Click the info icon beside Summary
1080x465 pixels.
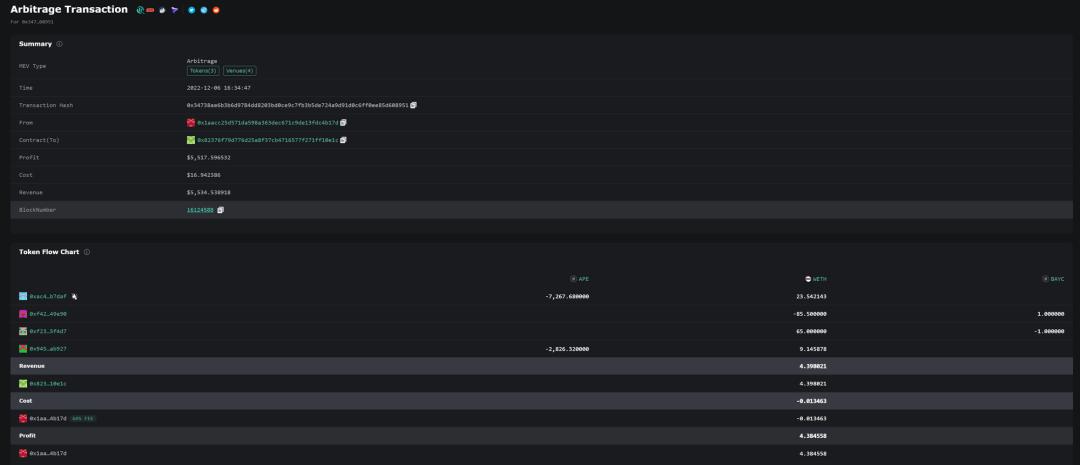point(60,44)
